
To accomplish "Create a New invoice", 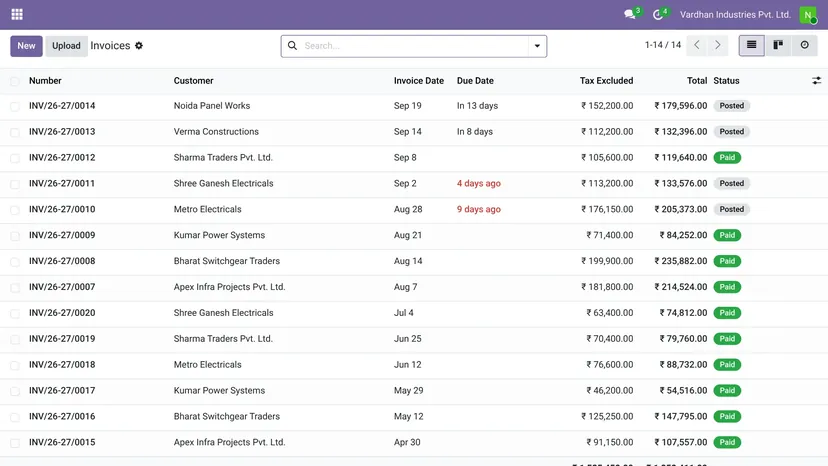I will 26,46.
